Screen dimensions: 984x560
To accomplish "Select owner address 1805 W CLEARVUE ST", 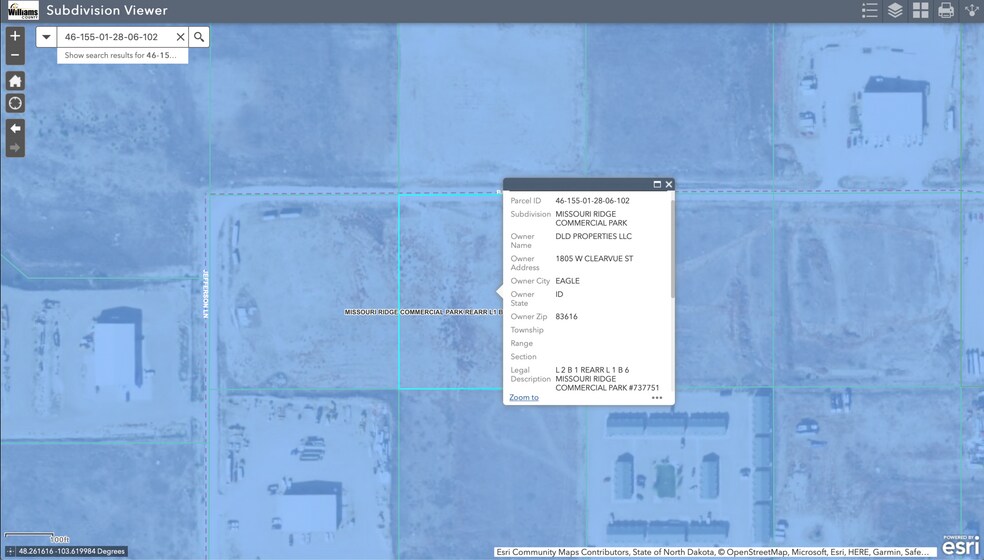I will [x=594, y=259].
